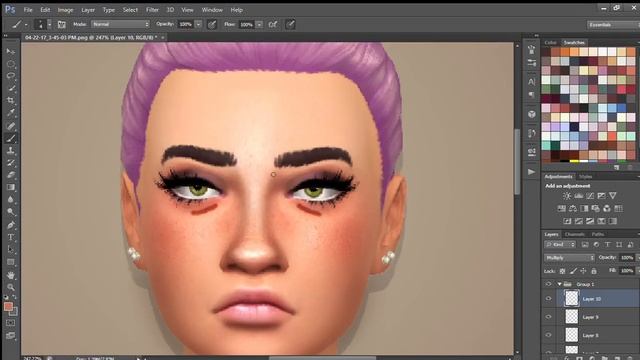Open the Essentials workspace dropdown
This screenshot has height=360, width=640.
tap(613, 25)
